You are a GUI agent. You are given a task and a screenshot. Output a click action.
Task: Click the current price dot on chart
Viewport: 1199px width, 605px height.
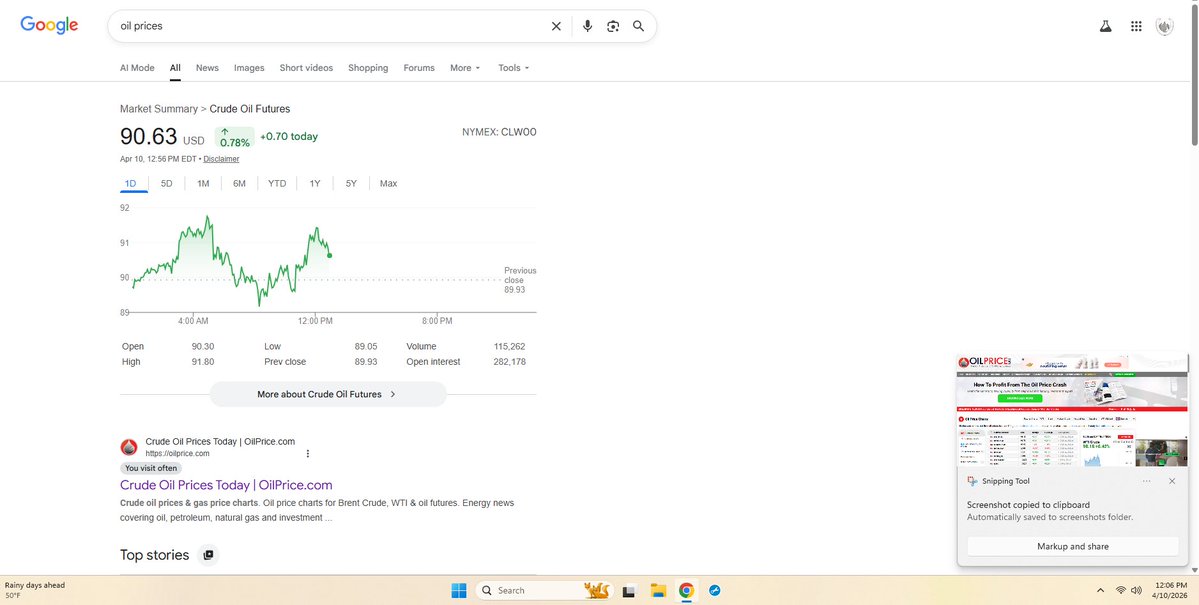point(329,255)
